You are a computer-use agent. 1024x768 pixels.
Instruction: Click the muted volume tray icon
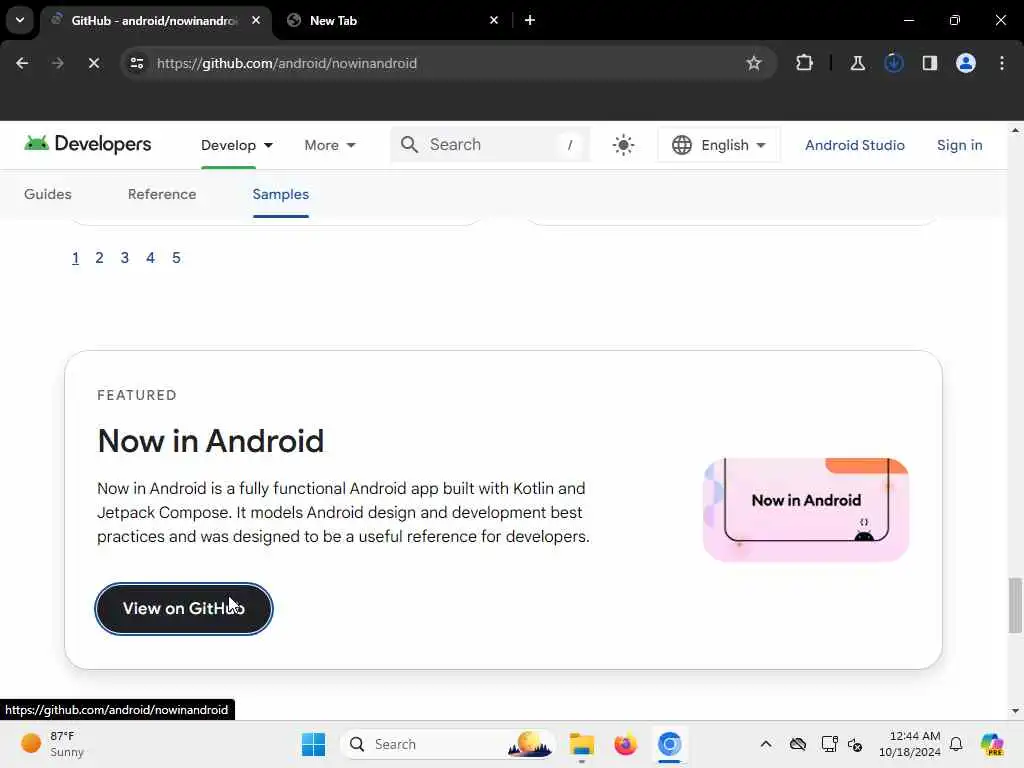point(855,744)
